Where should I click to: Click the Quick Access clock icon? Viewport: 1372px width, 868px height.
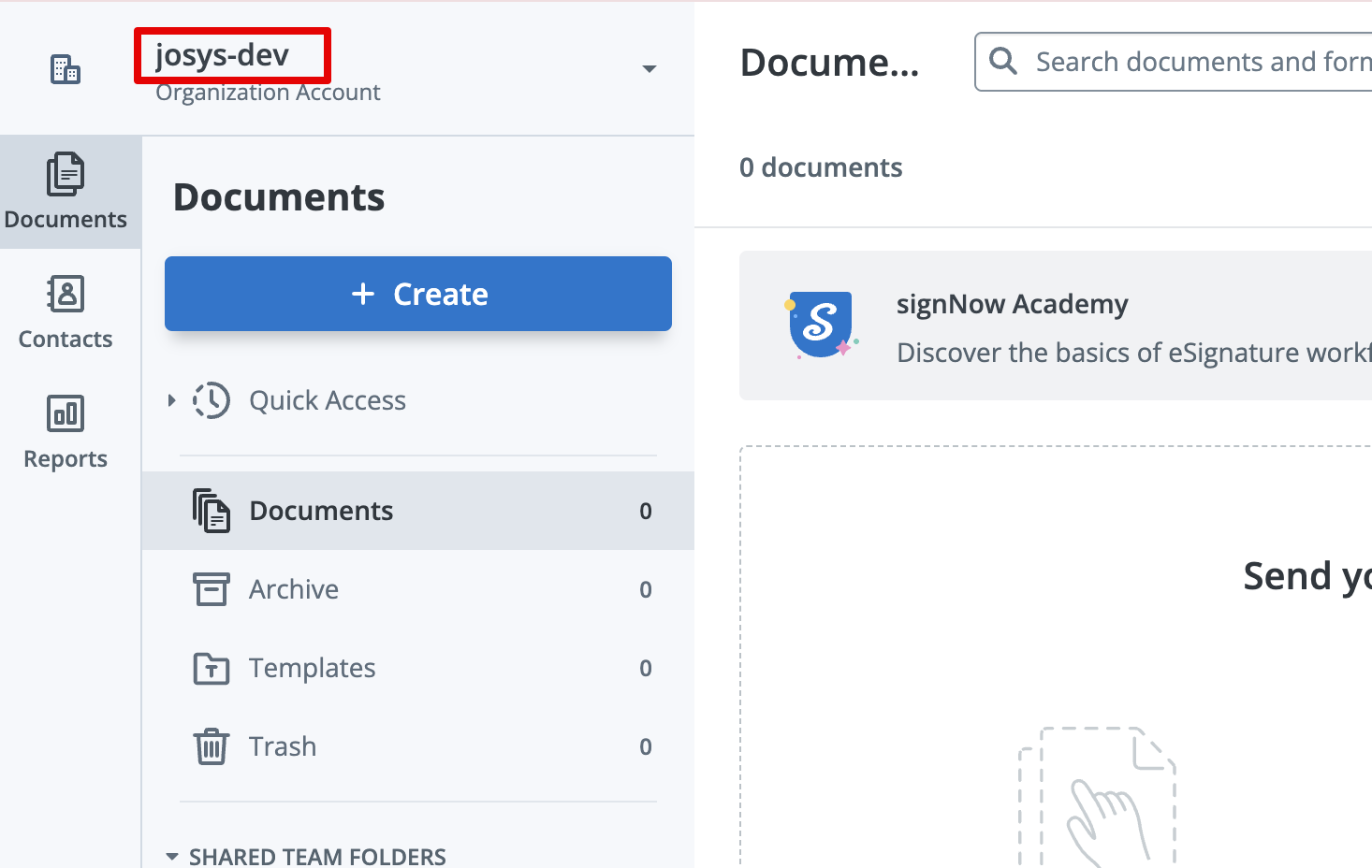coord(212,400)
